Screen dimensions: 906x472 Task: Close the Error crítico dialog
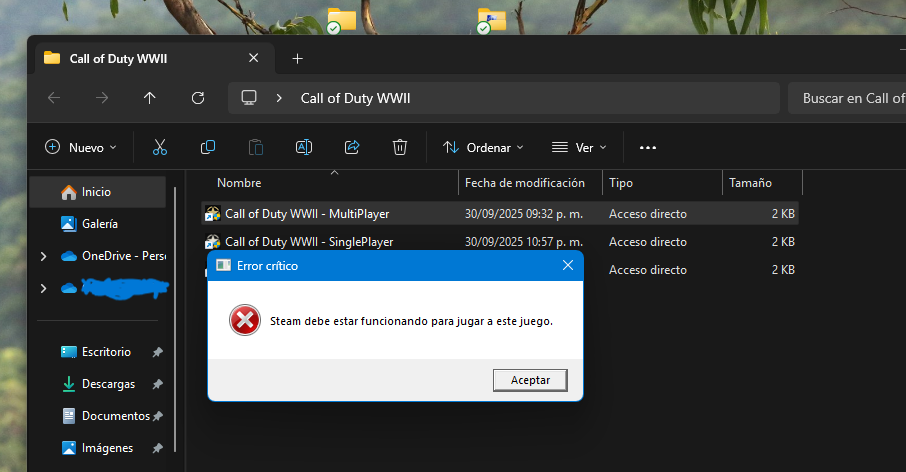coord(568,265)
